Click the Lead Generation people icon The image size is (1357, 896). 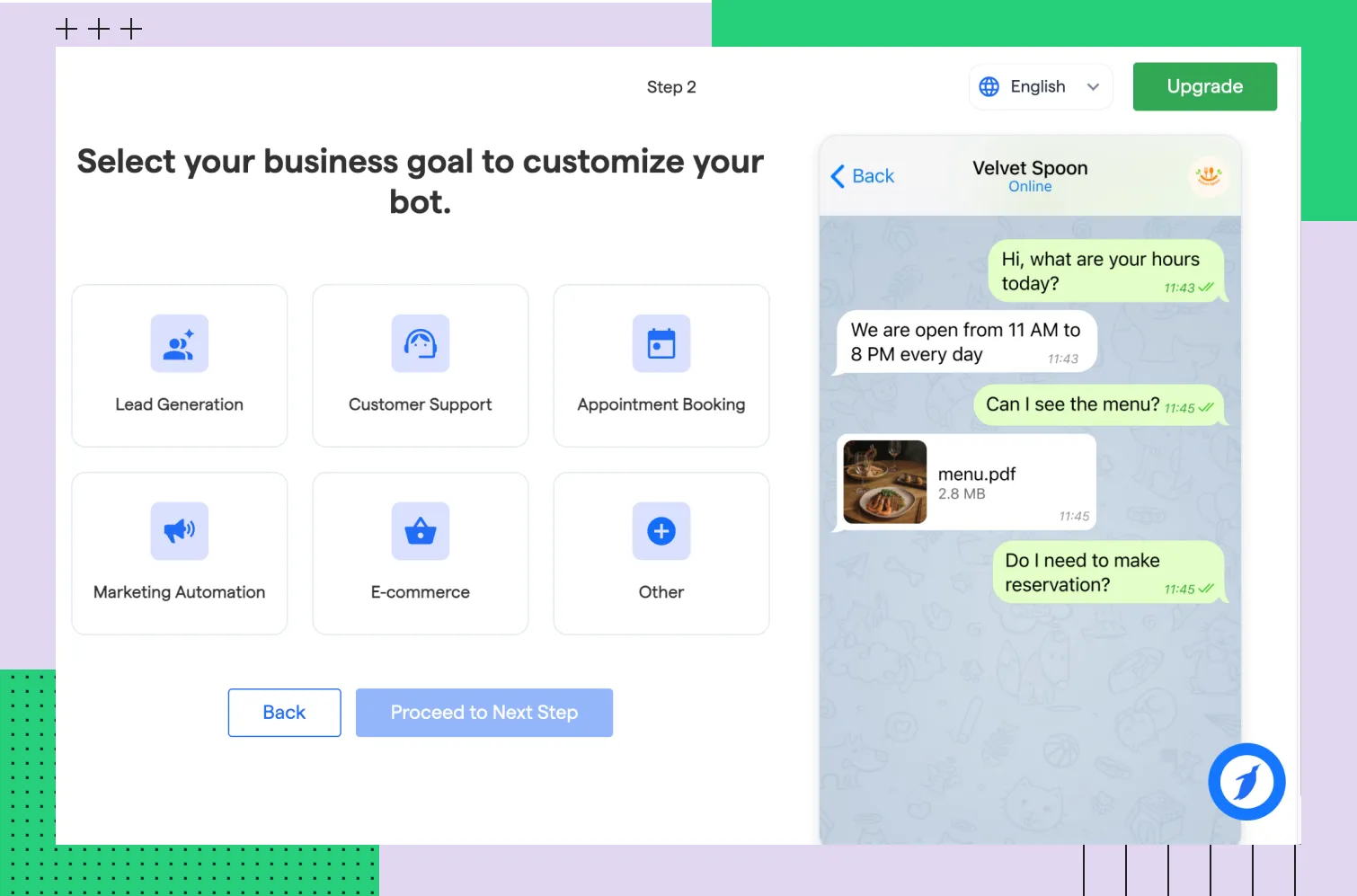179,343
